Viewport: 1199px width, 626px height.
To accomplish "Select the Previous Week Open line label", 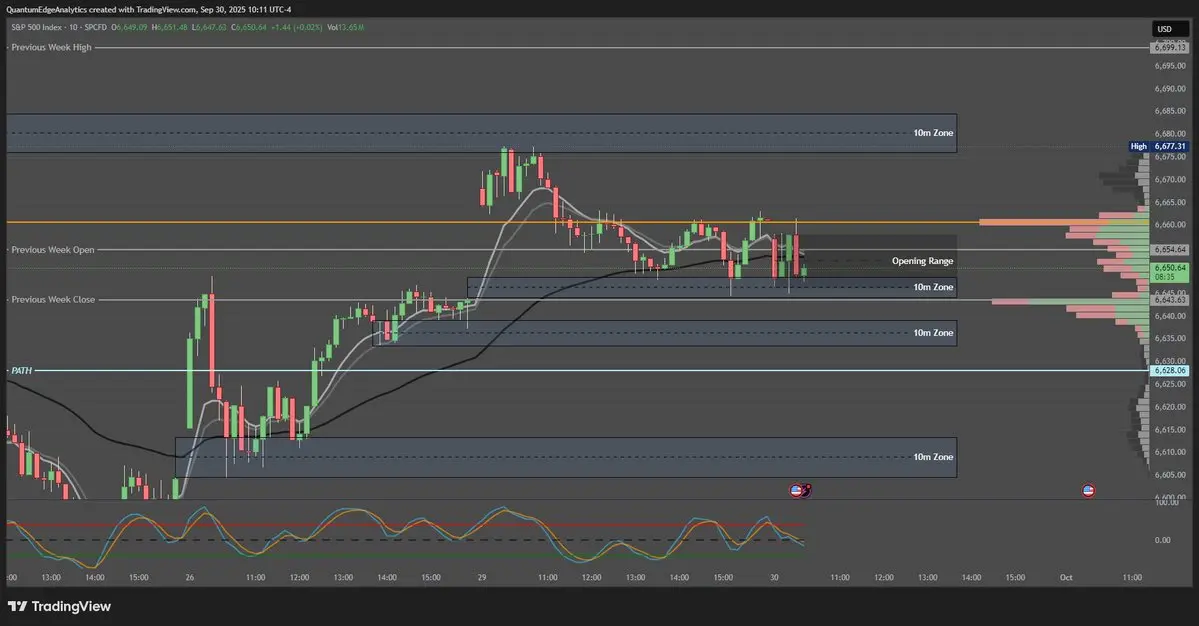I will (53, 250).
